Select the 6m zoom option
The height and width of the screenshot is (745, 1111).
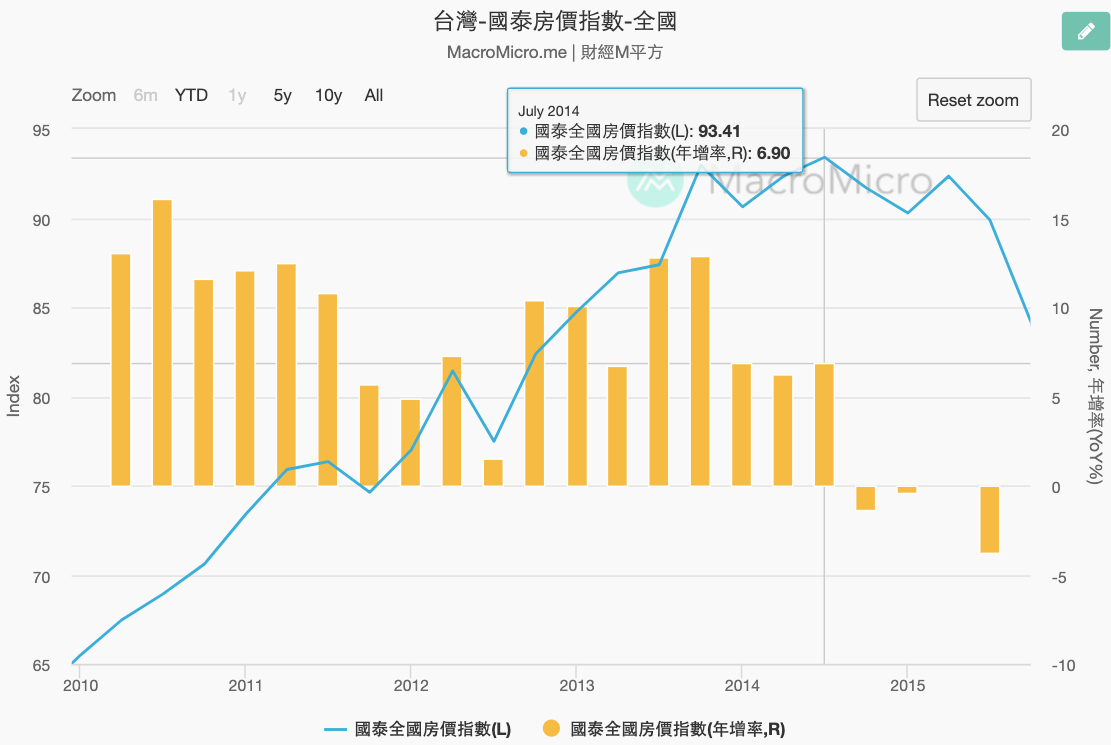coord(145,96)
